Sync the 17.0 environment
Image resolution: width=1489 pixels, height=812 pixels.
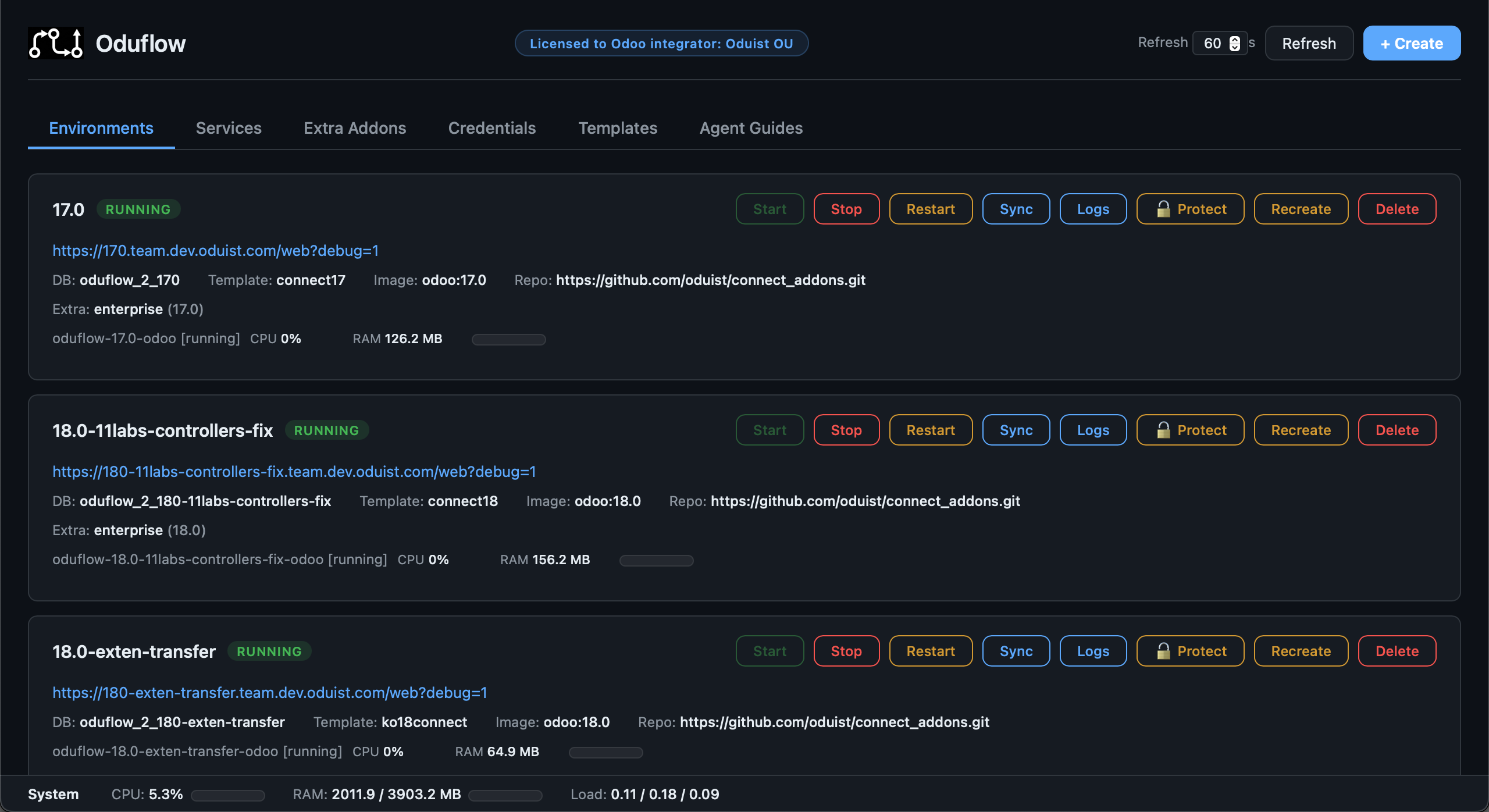1016,209
